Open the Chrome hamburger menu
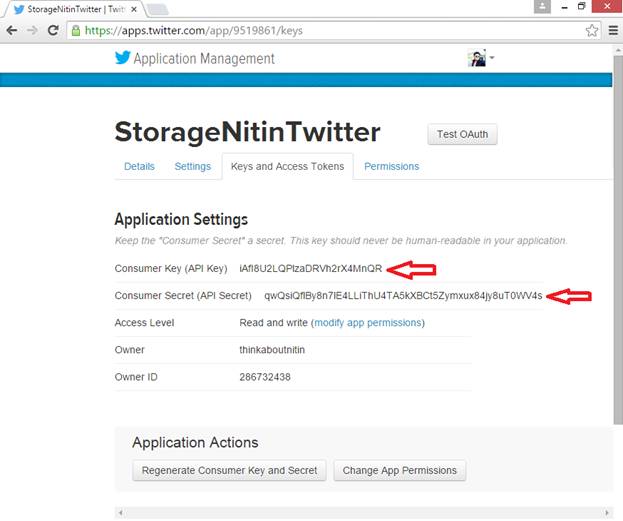Image resolution: width=623 pixels, height=521 pixels. (x=612, y=30)
